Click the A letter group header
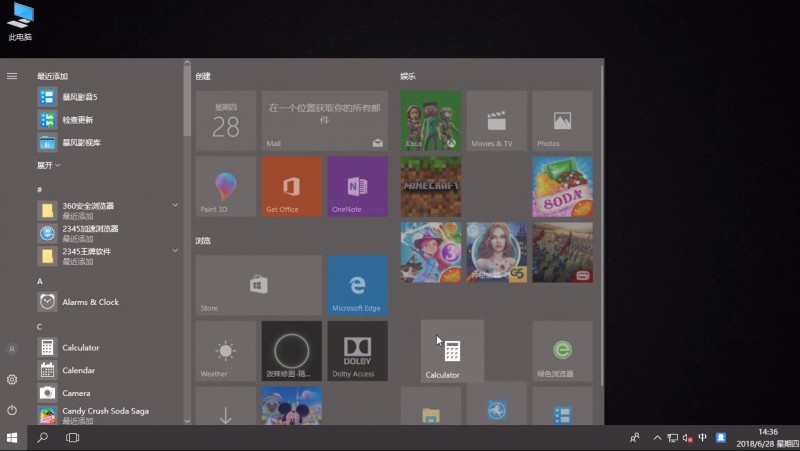This screenshot has height=451, width=800. pyautogui.click(x=40, y=281)
